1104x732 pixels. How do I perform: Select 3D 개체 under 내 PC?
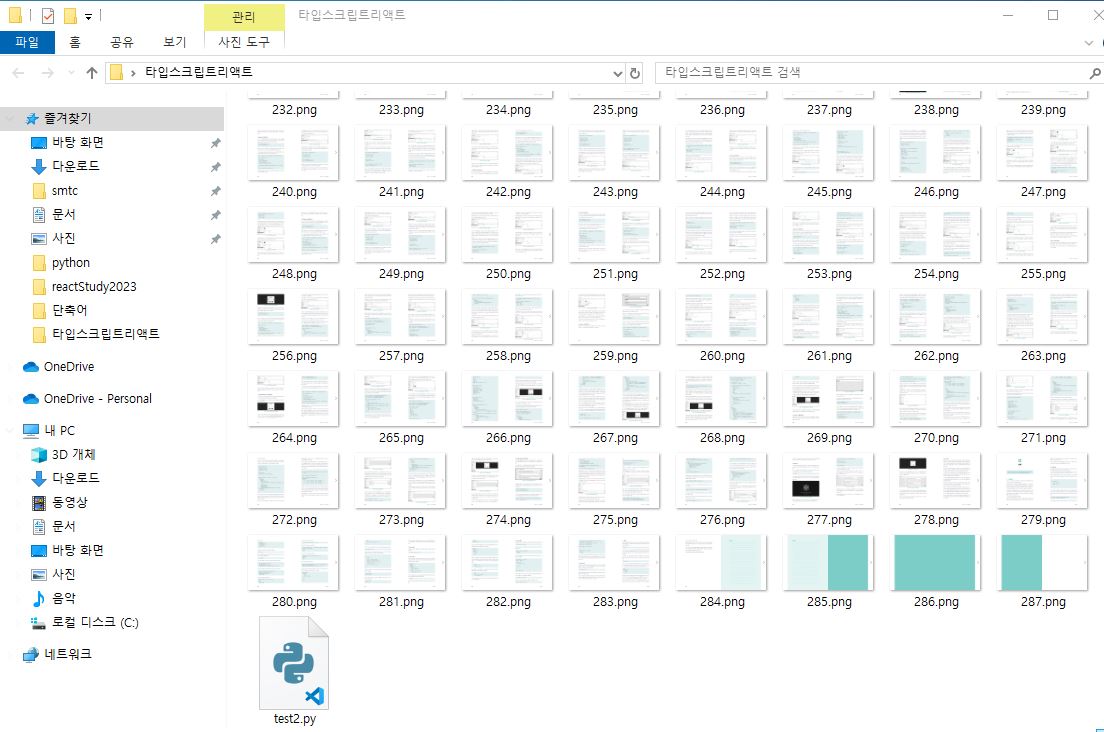click(73, 454)
